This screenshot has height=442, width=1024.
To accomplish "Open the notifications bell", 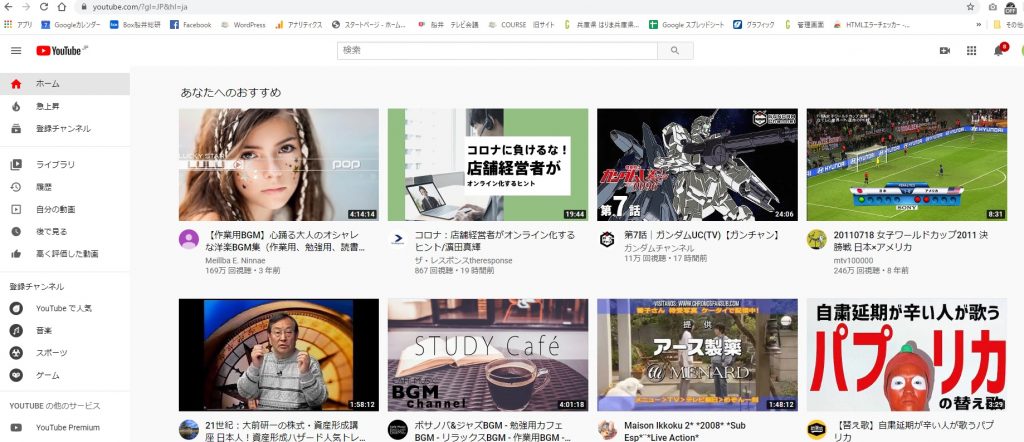I will pos(999,51).
